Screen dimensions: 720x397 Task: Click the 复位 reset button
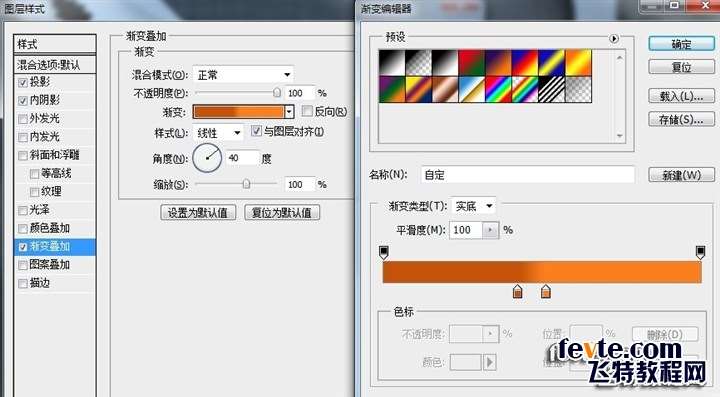click(x=681, y=67)
